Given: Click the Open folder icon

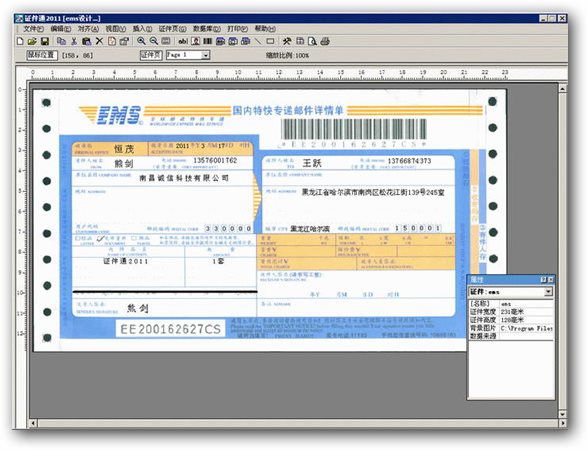Looking at the screenshot, I should click(32, 41).
